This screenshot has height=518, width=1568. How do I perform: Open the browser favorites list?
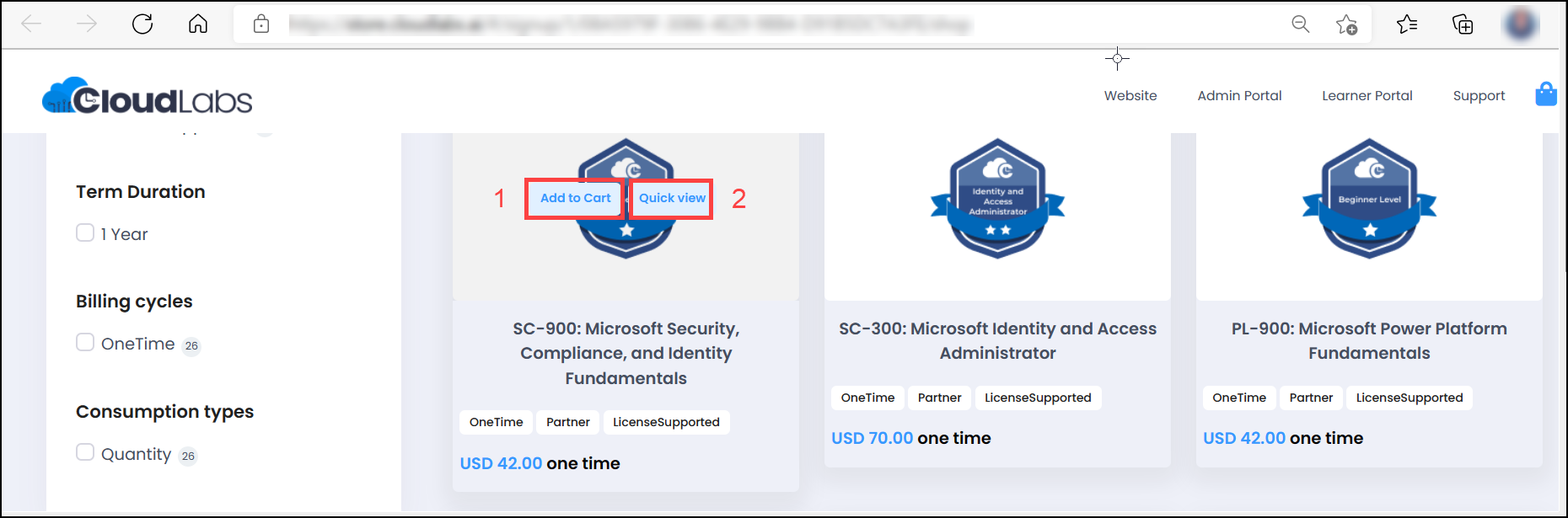click(x=1407, y=24)
